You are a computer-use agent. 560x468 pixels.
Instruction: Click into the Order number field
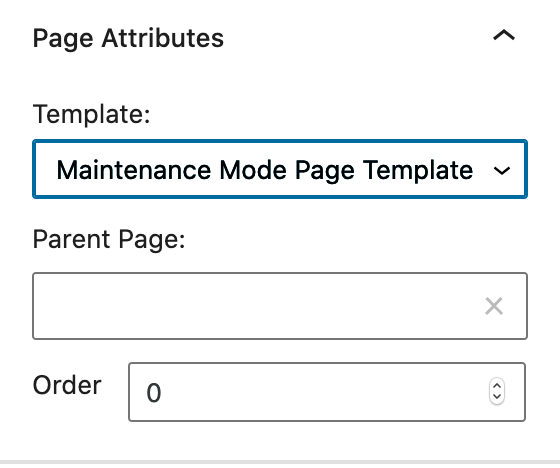point(327,392)
